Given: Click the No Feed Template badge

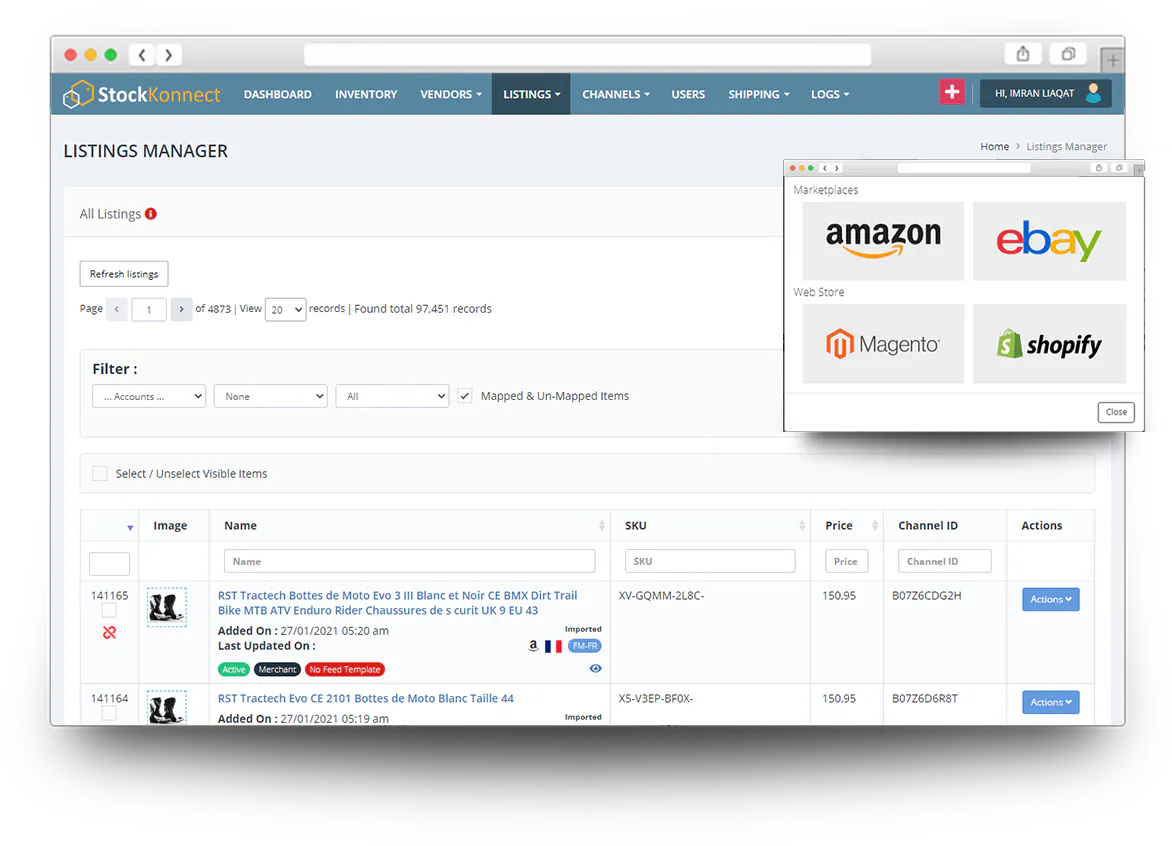Looking at the screenshot, I should 345,670.
